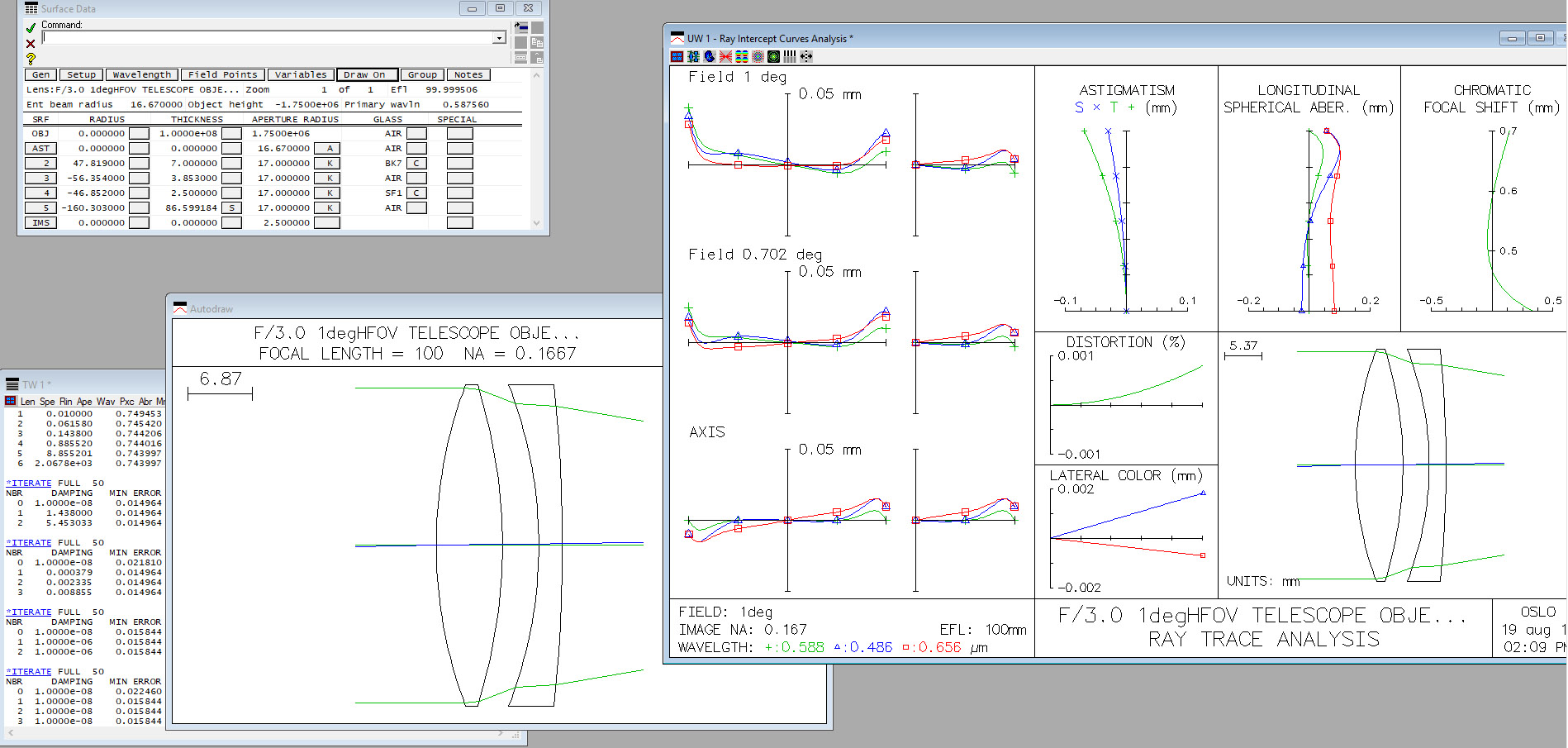Open the Pxc menu in TW 1 window

(x=126, y=401)
